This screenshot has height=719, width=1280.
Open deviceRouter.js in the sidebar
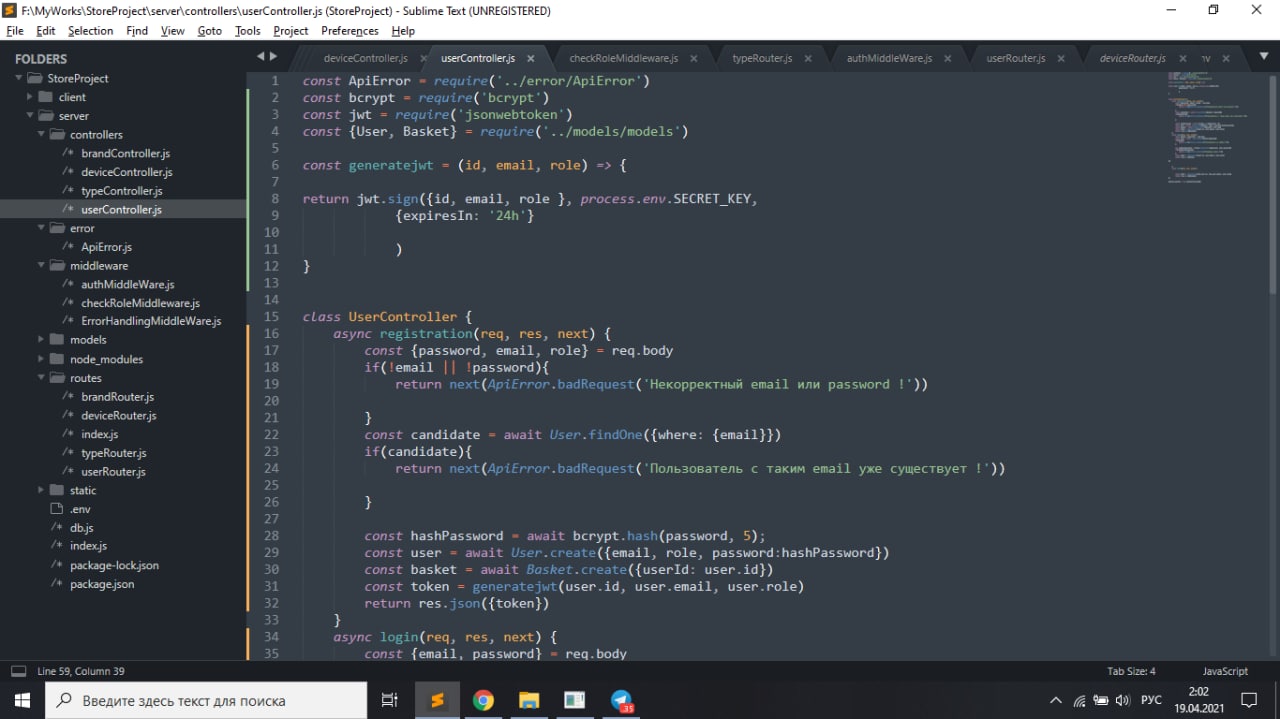tap(118, 415)
